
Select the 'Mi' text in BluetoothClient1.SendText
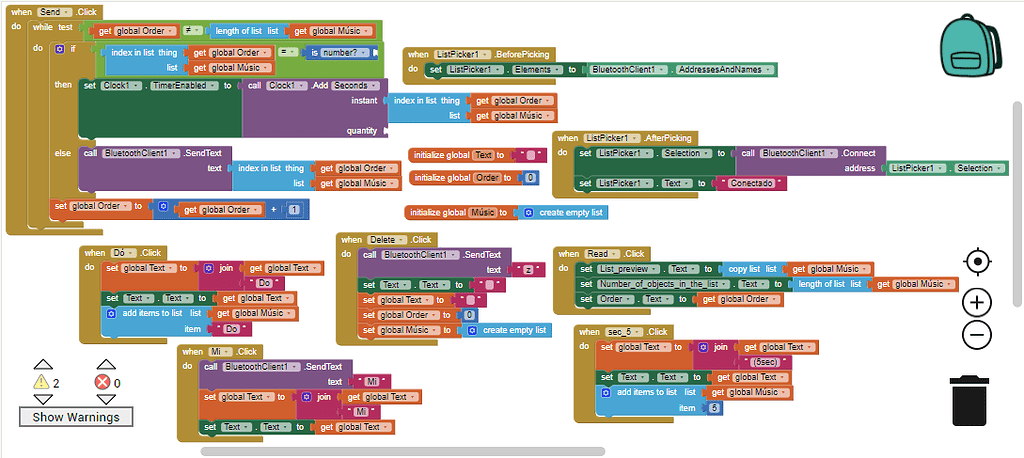(x=370, y=381)
